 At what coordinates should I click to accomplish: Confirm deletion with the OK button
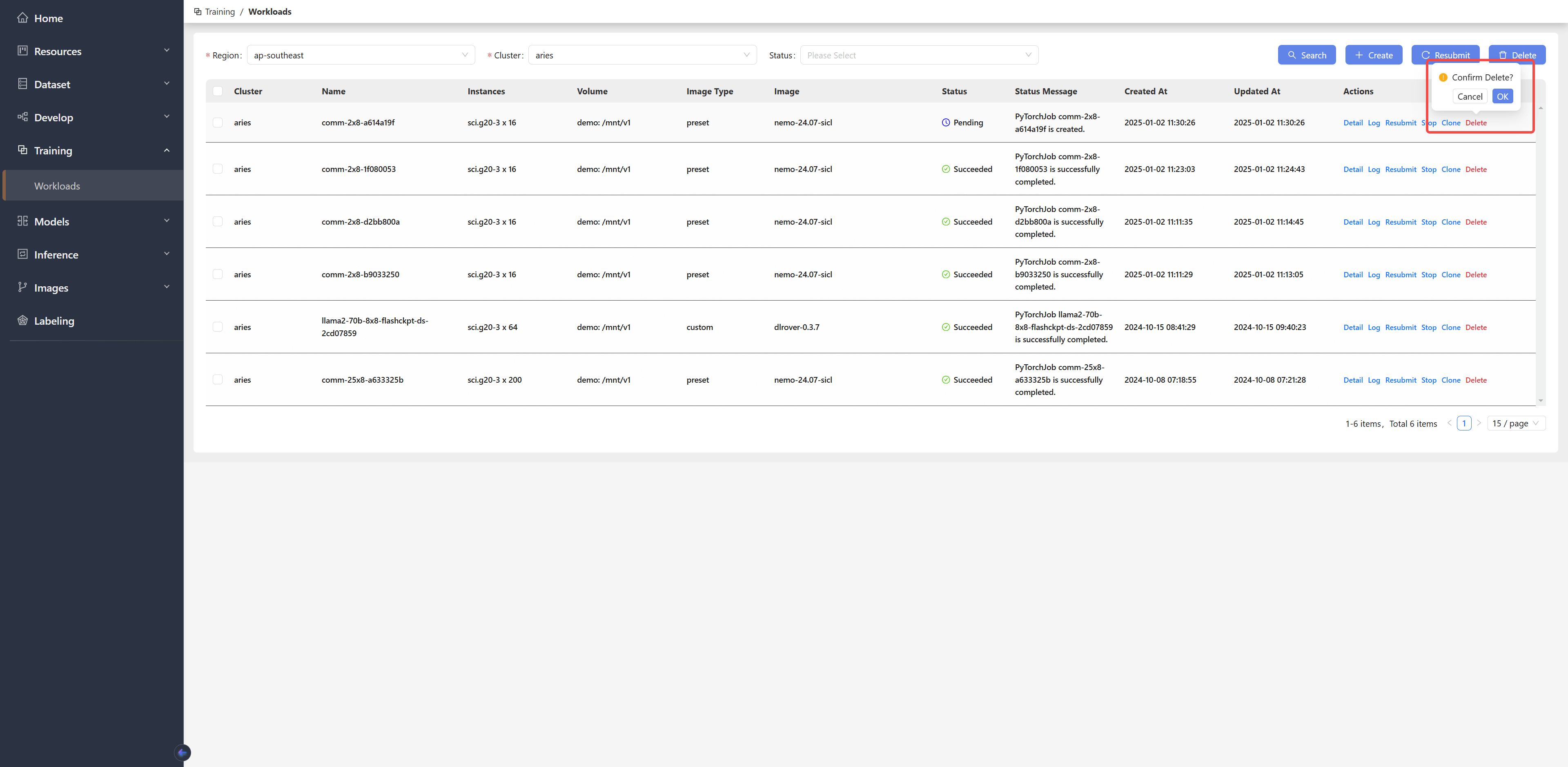(x=1502, y=96)
